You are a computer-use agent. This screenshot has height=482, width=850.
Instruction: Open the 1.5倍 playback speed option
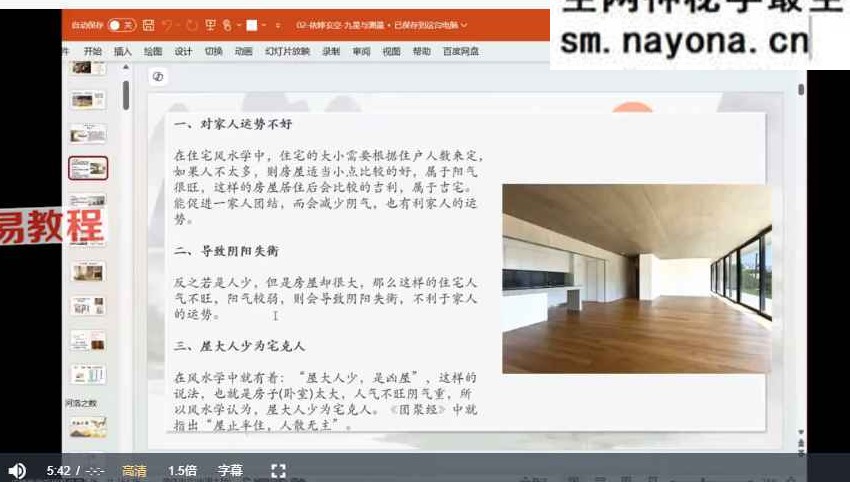[x=182, y=471]
